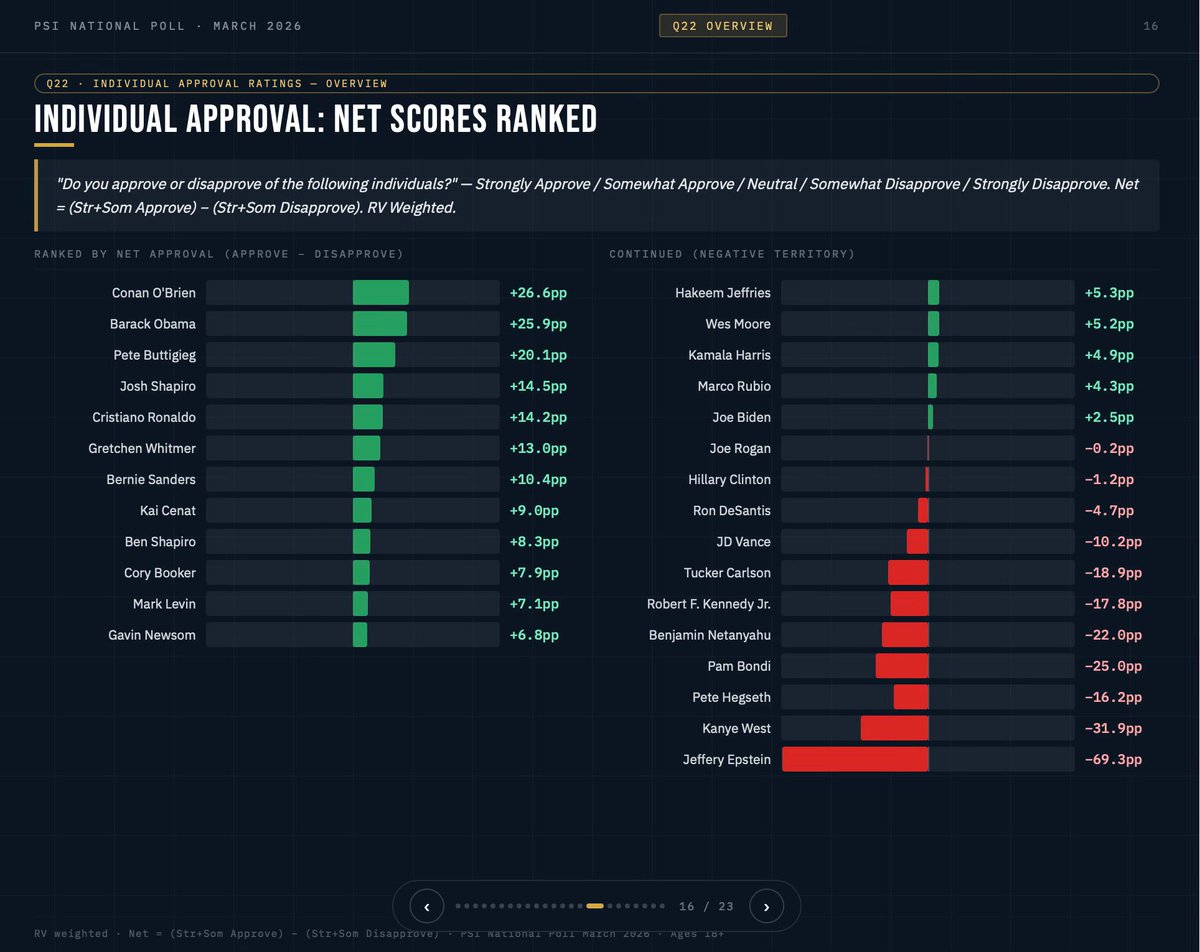Select Conan O'Brien's name in the ranking
Viewport: 1200px width, 952px height.
point(156,292)
